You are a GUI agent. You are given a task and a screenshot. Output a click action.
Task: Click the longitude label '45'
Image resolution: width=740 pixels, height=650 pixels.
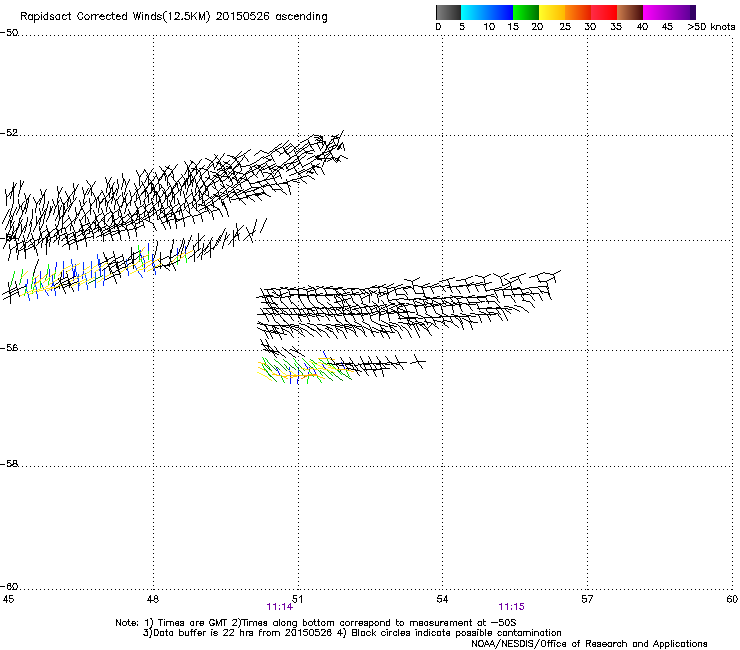(x=8, y=599)
